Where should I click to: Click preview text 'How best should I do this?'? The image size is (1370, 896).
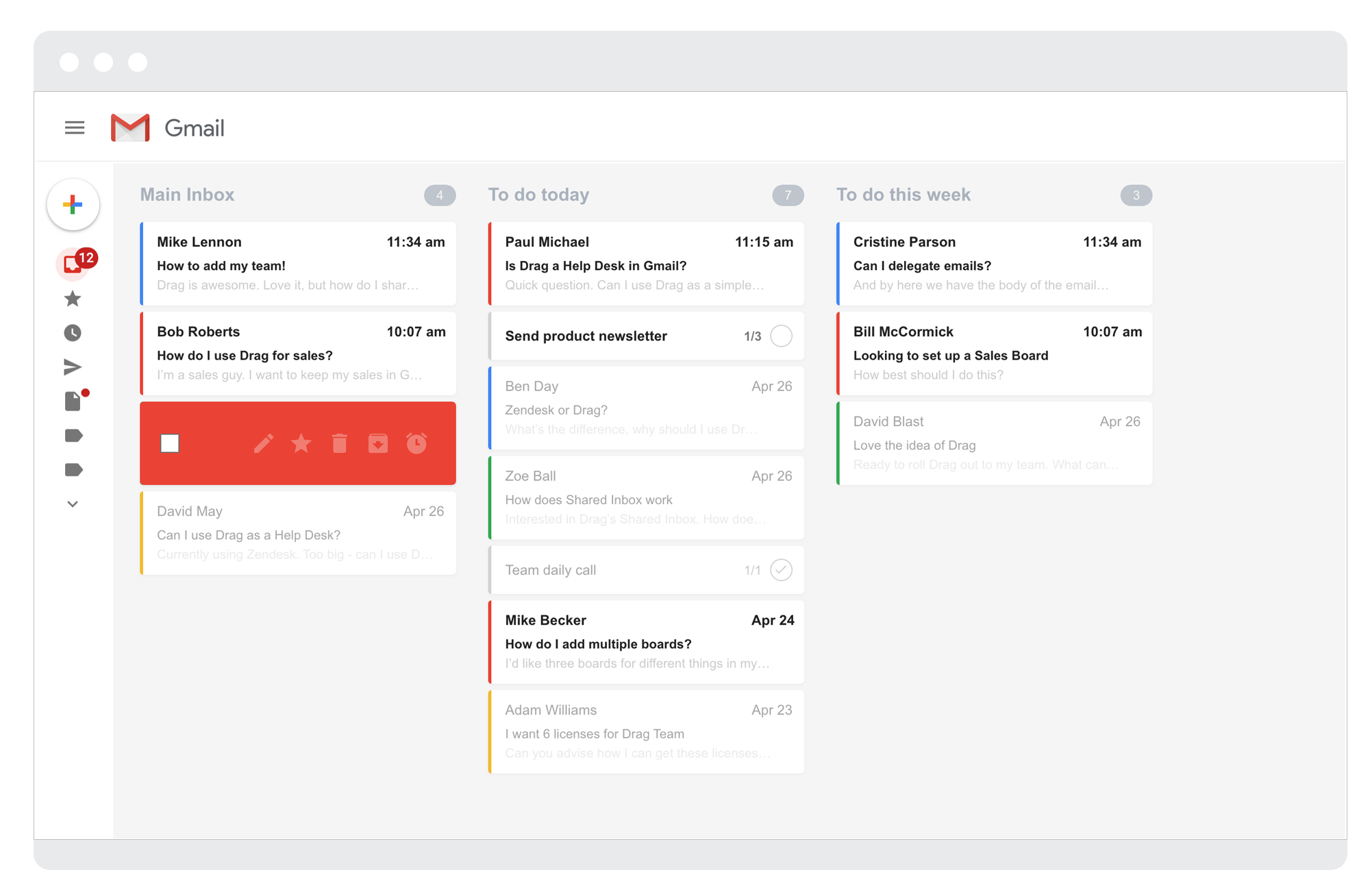(x=928, y=375)
